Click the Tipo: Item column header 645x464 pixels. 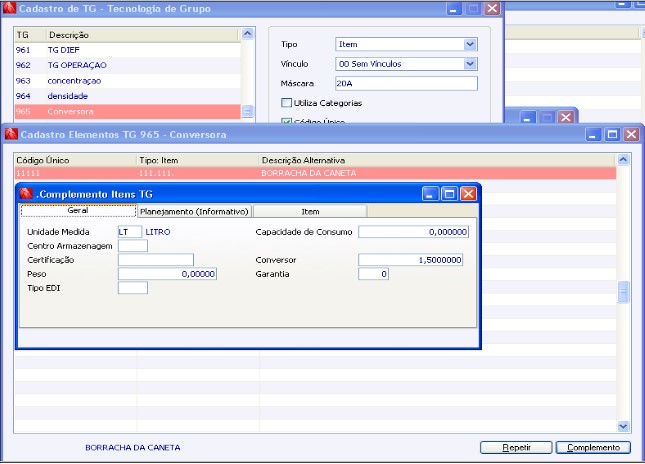198,160
